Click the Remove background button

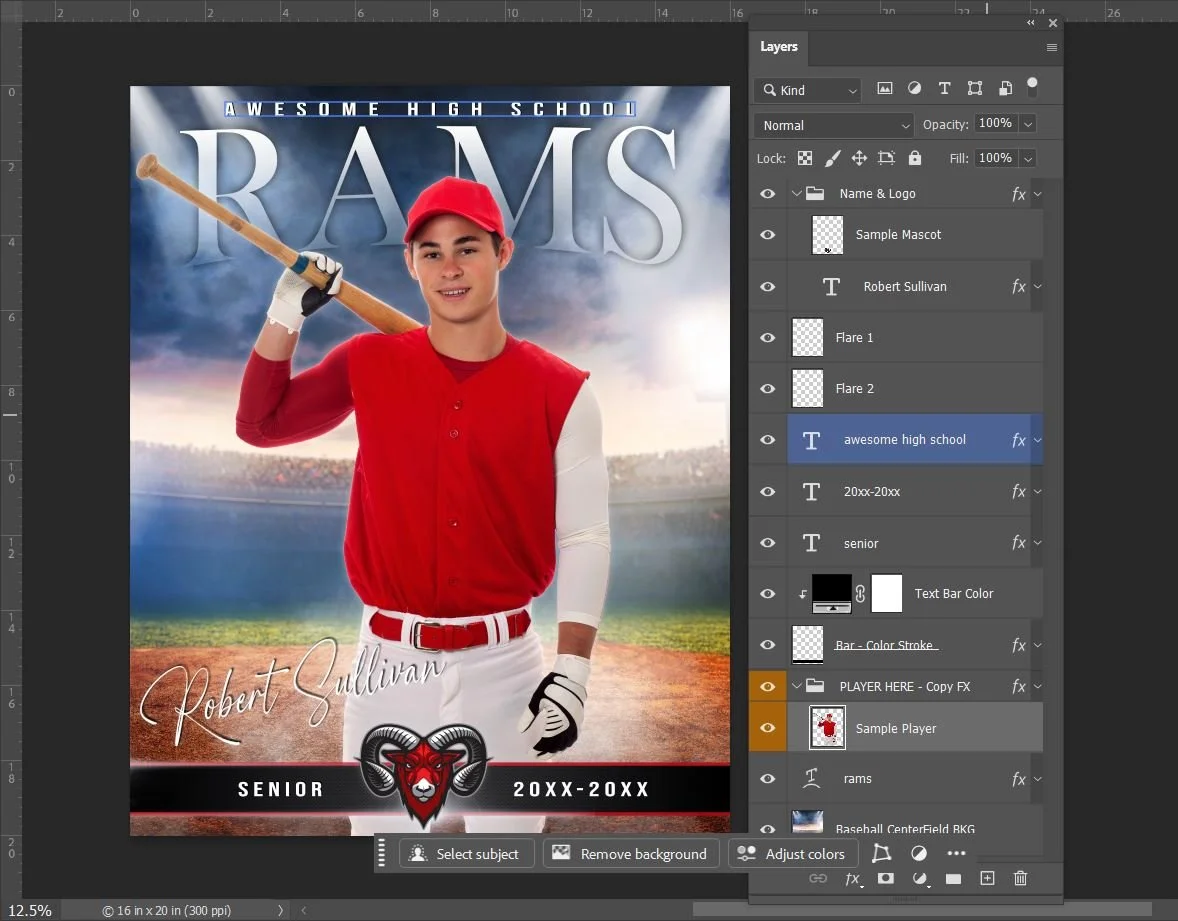point(631,853)
